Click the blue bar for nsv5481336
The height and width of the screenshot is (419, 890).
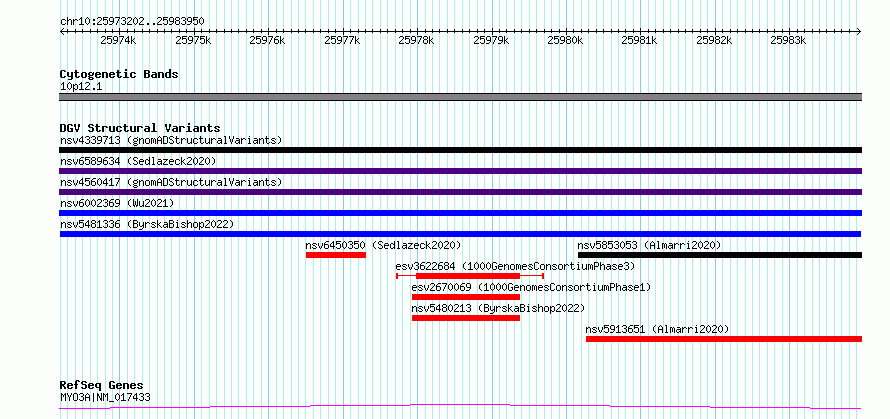(x=460, y=234)
